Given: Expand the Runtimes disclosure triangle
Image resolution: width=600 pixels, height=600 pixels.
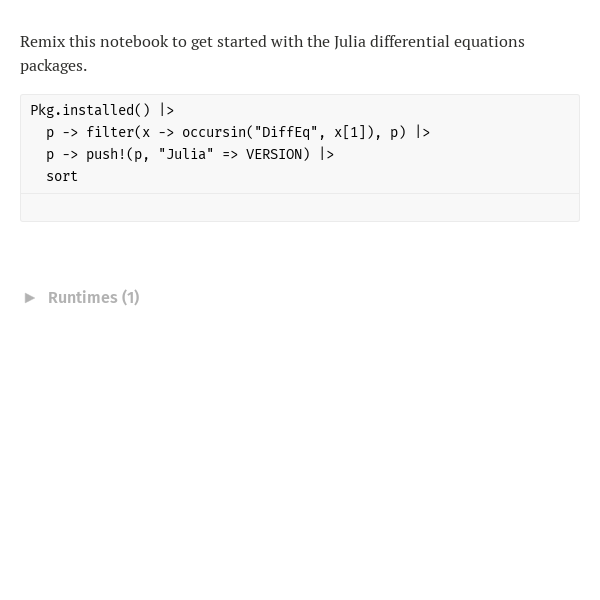Looking at the screenshot, I should click(x=30, y=298).
